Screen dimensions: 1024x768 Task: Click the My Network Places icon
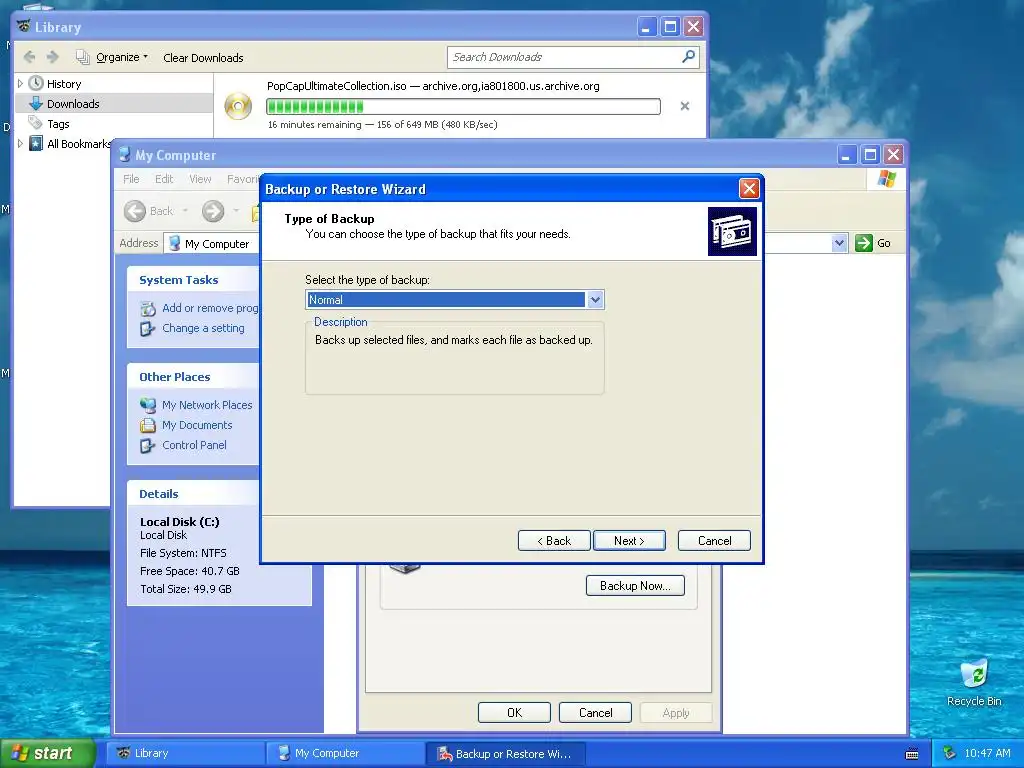pos(148,405)
